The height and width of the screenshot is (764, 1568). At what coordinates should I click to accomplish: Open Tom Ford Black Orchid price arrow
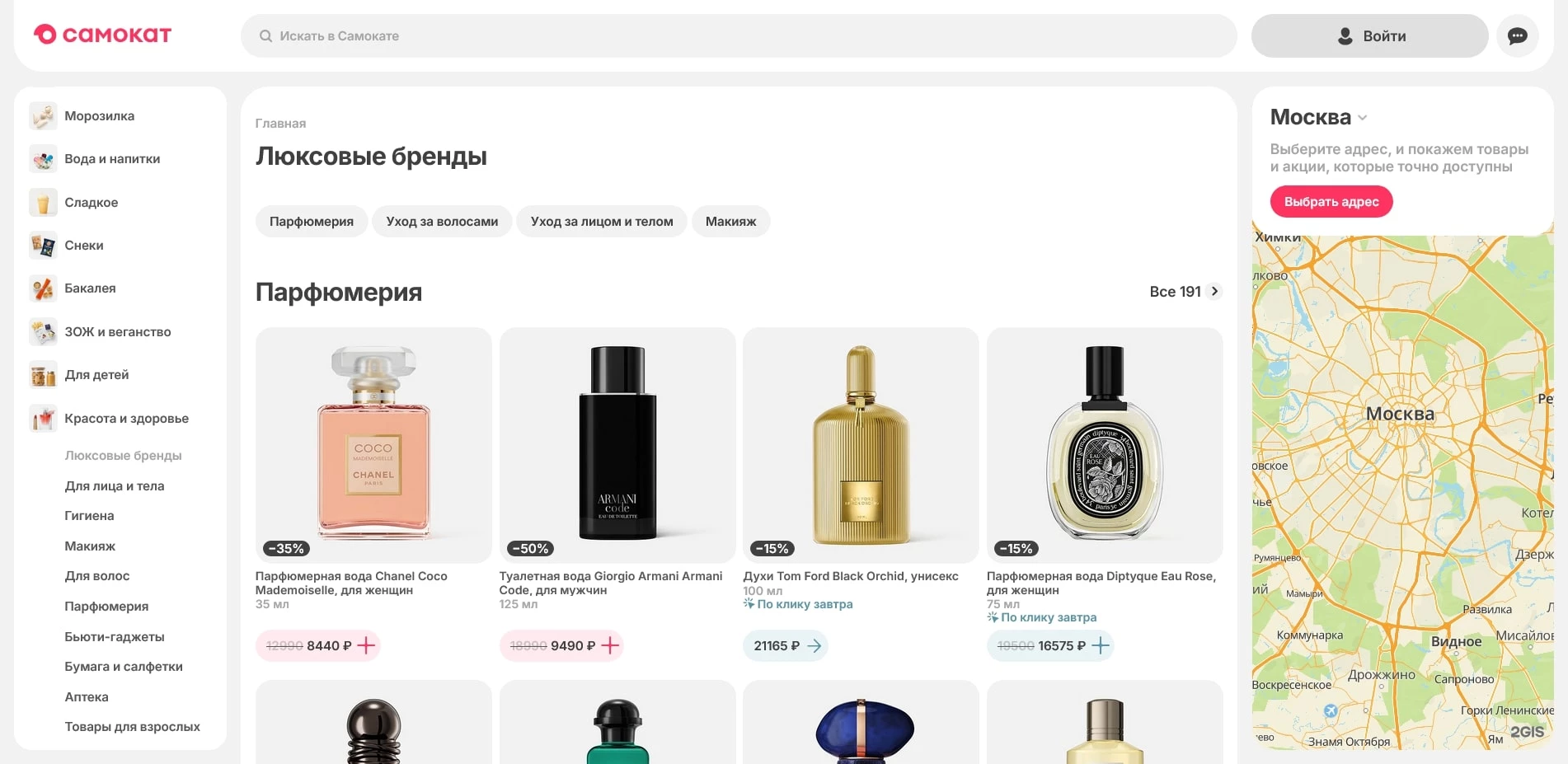(814, 646)
